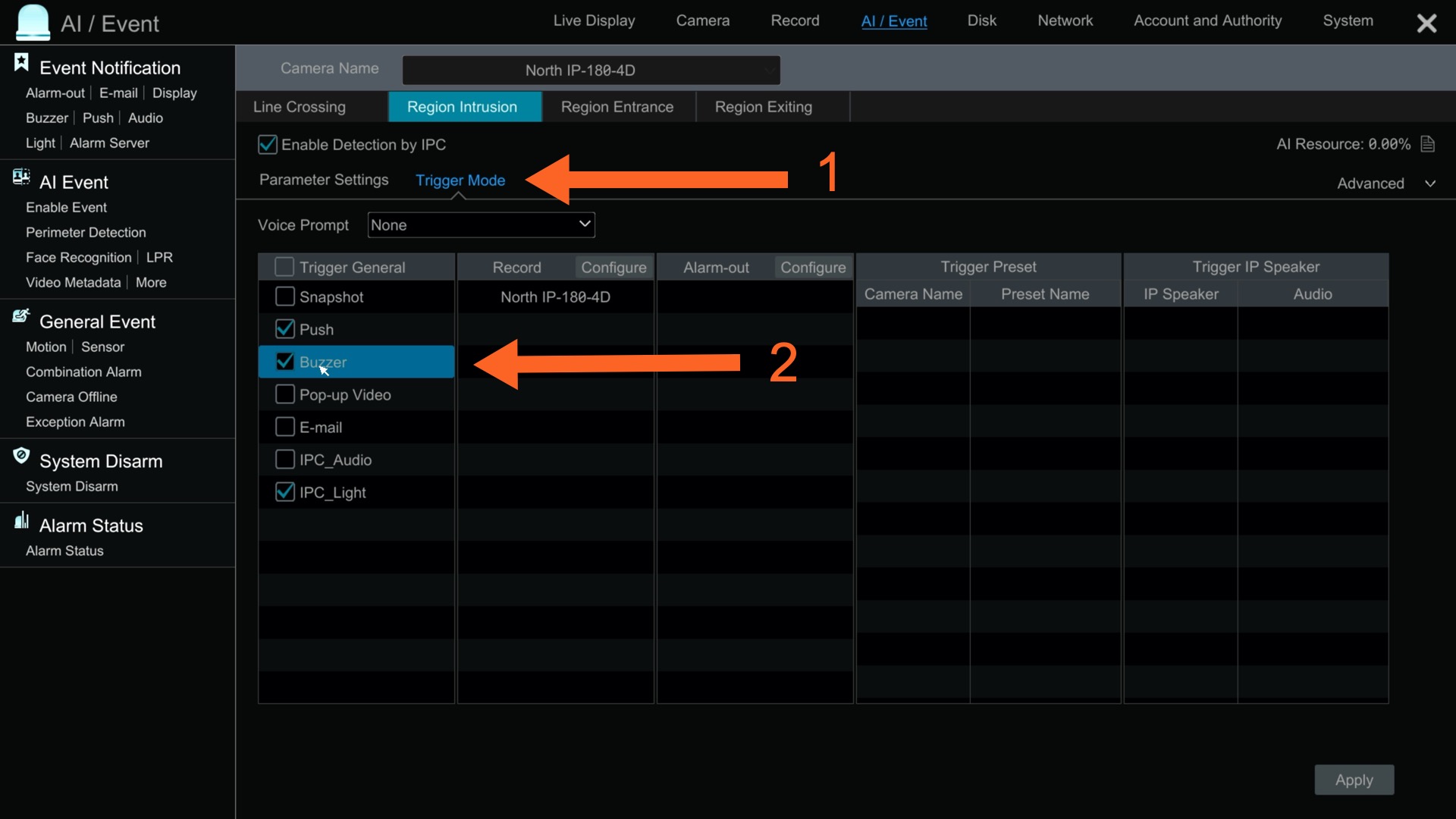Click the Alarm Status section icon

tap(21, 520)
